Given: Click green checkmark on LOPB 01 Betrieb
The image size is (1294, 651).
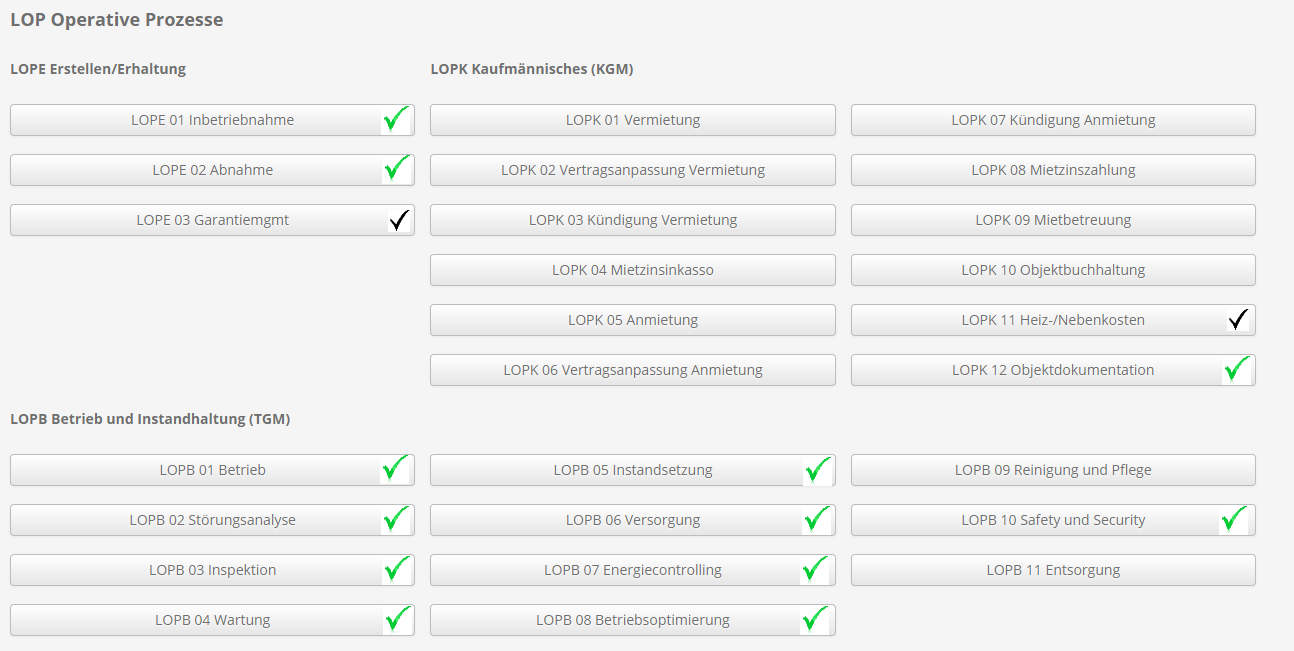Looking at the screenshot, I should pyautogui.click(x=397, y=469).
